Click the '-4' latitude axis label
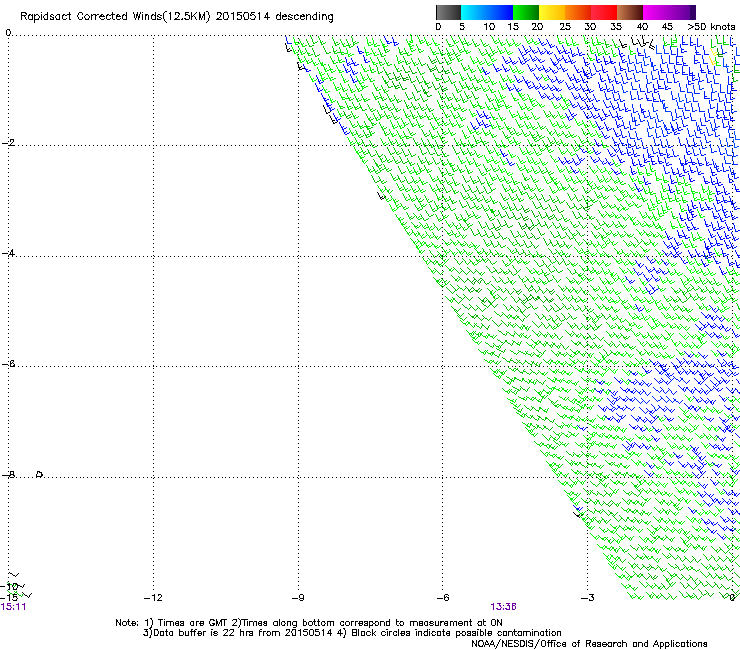This screenshot has height=650, width=740. point(8,253)
